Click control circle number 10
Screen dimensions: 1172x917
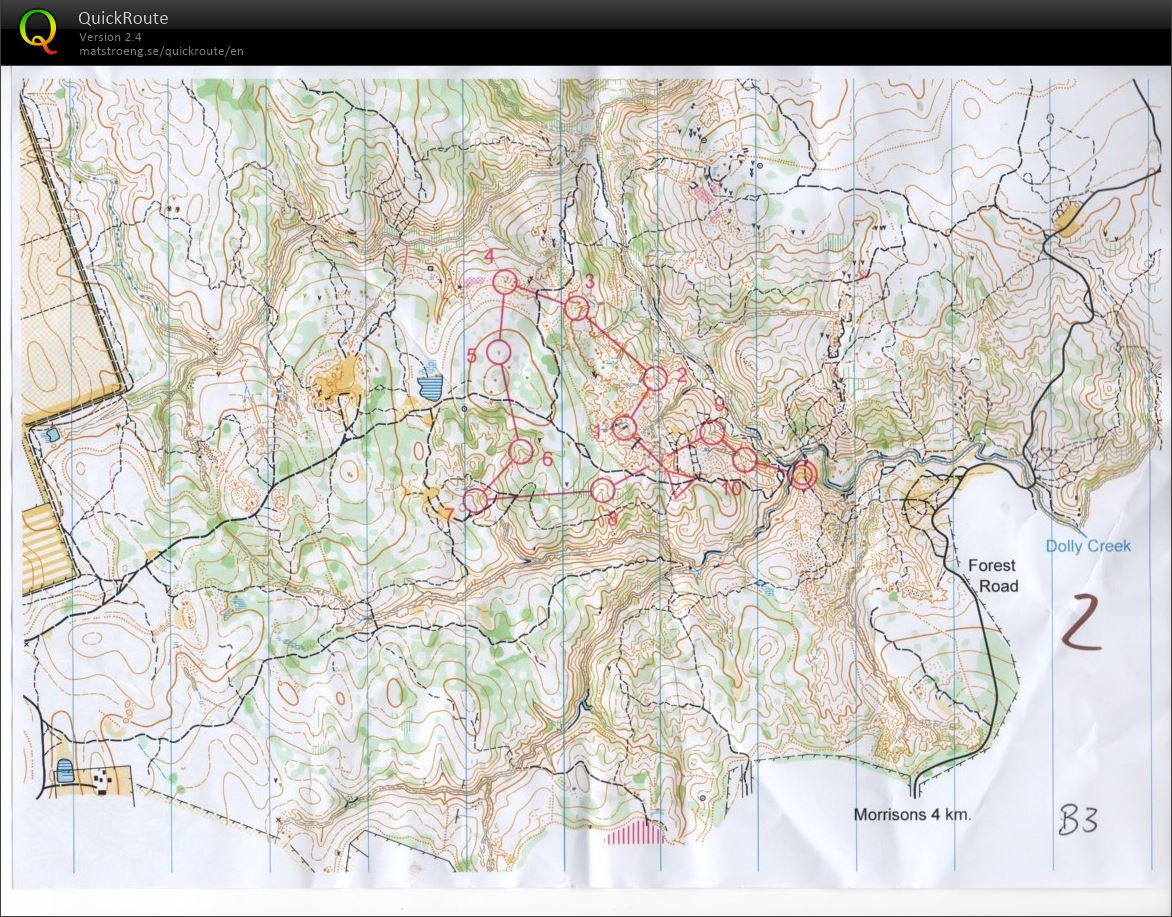pyautogui.click(x=744, y=460)
